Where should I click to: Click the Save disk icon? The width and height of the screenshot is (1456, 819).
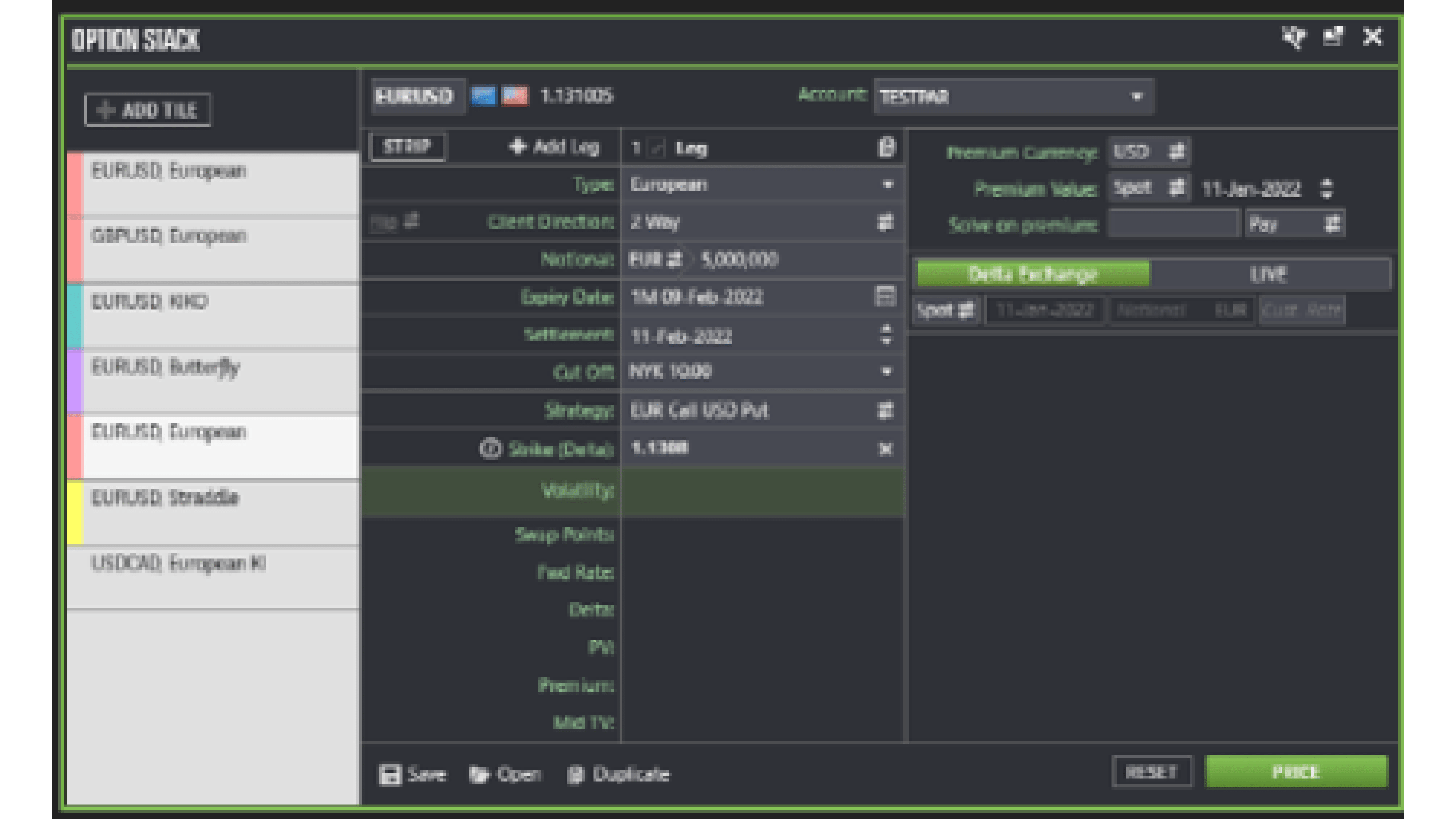click(390, 774)
